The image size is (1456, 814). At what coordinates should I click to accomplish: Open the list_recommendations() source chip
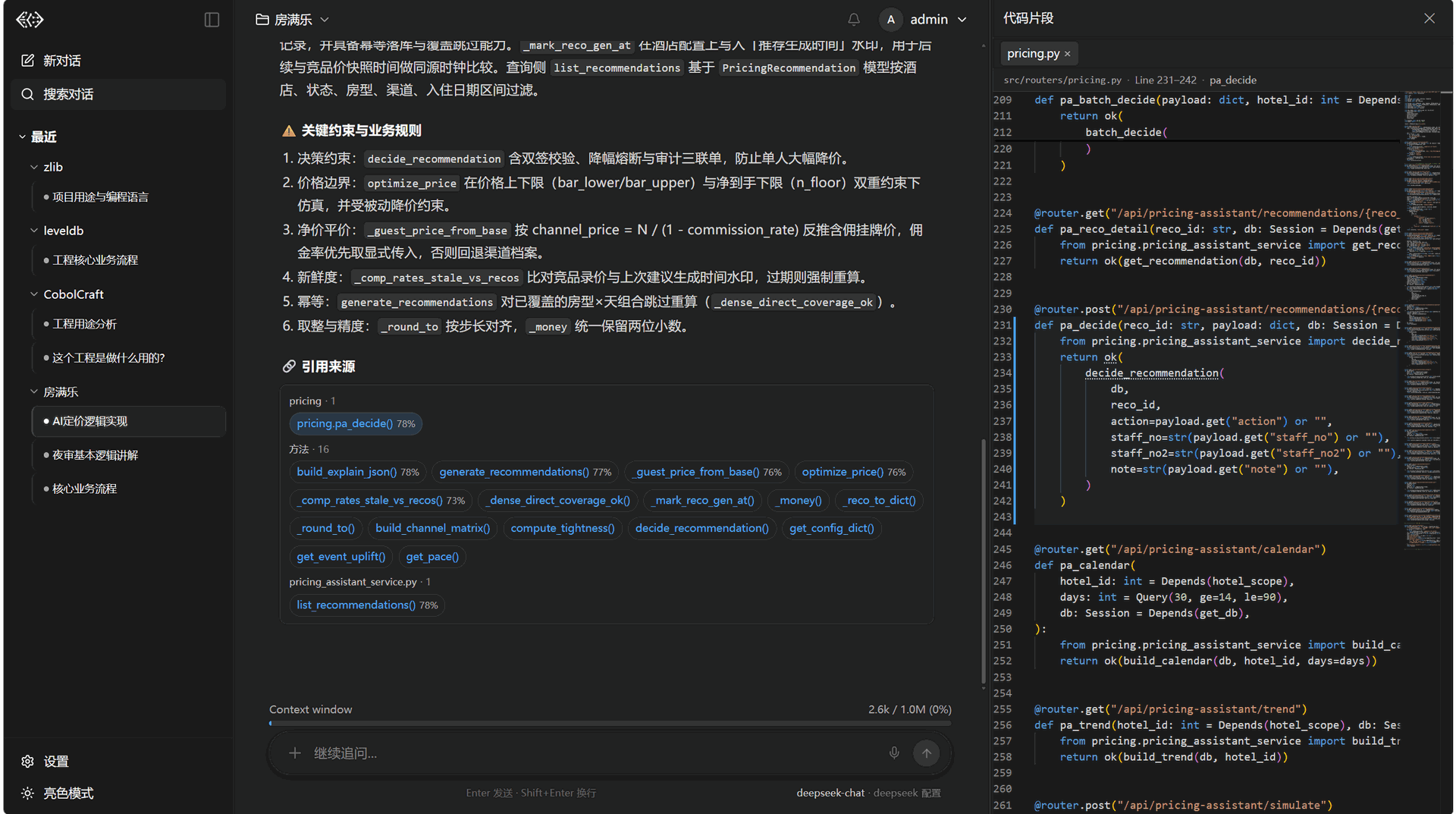(367, 605)
